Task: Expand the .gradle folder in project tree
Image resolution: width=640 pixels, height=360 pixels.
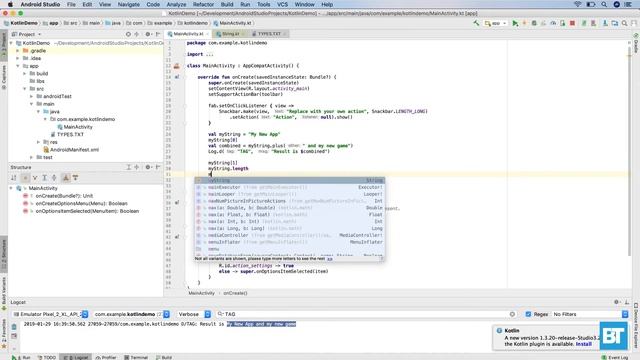Action: (x=18, y=51)
